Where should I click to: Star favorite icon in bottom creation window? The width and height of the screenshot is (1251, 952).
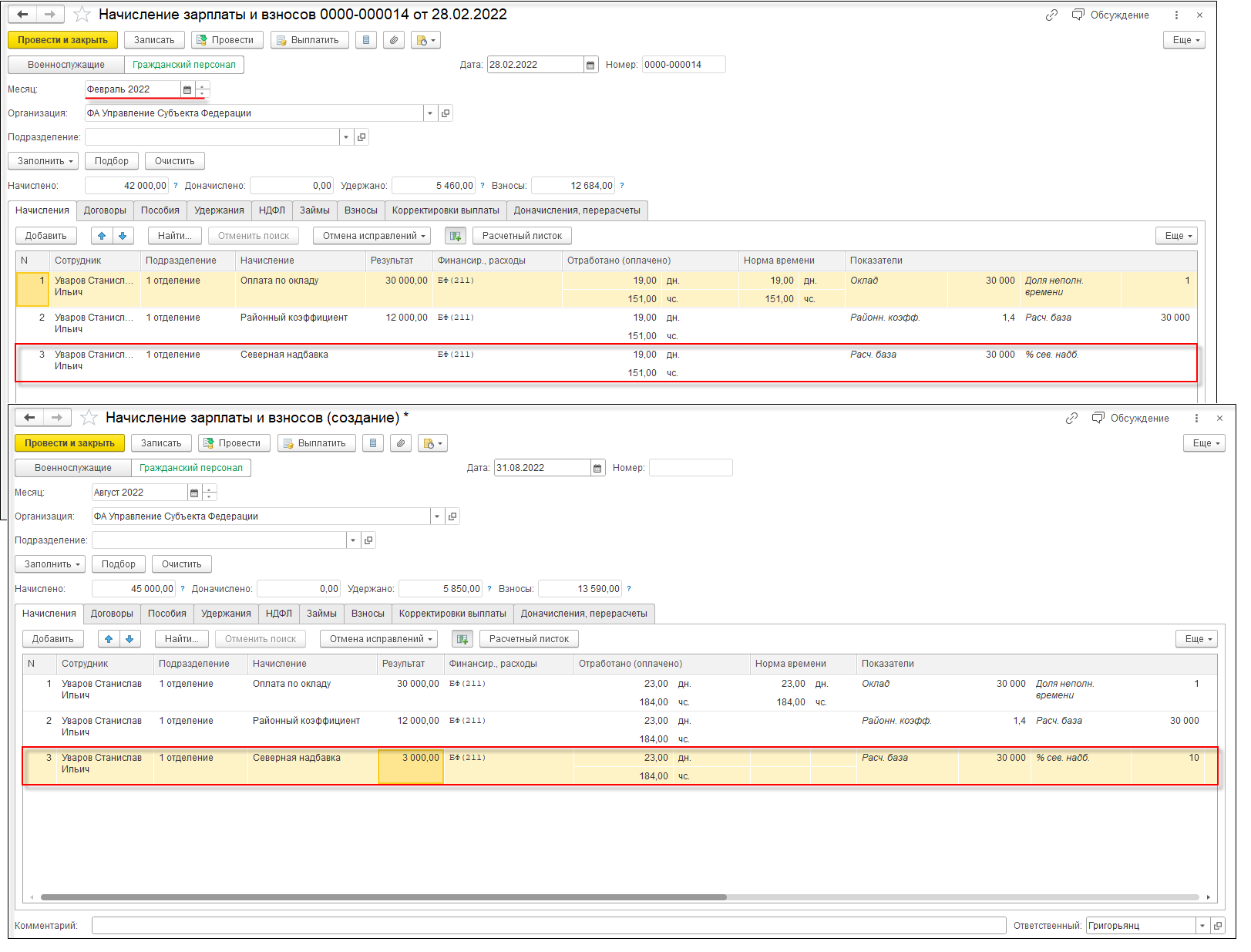coord(89,418)
